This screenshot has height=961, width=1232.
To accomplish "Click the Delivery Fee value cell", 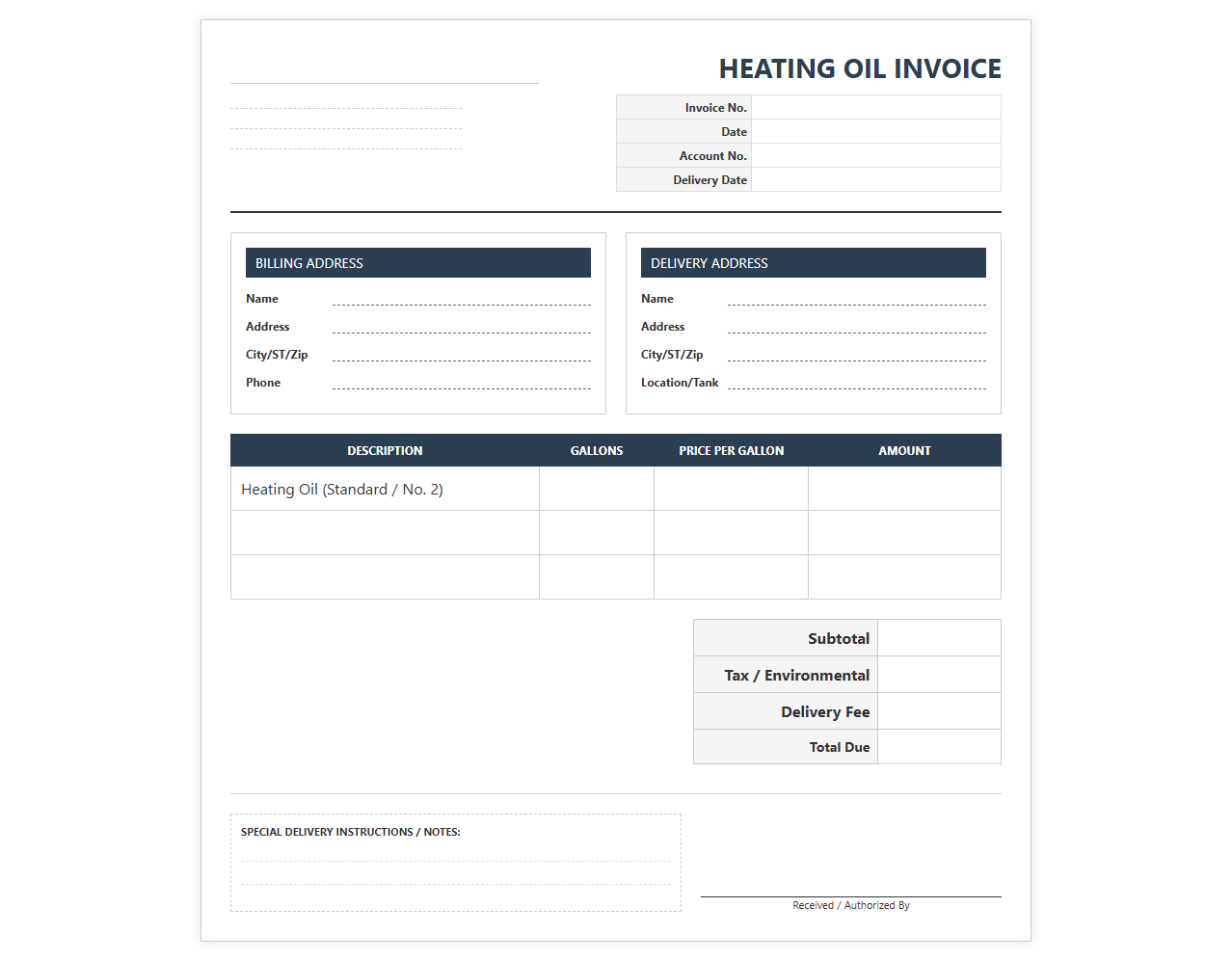I will click(939, 711).
